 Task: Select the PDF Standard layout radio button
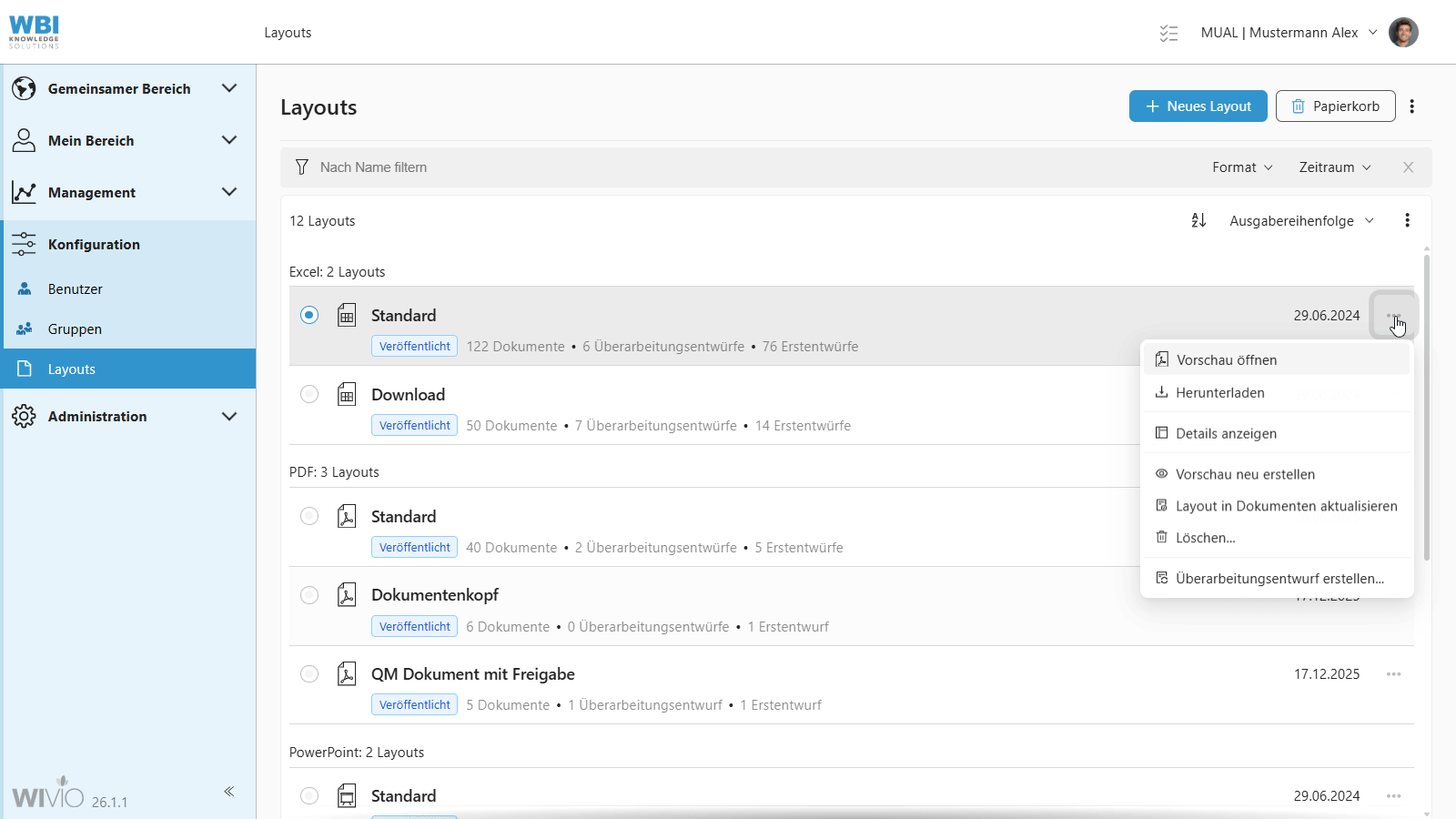309,516
